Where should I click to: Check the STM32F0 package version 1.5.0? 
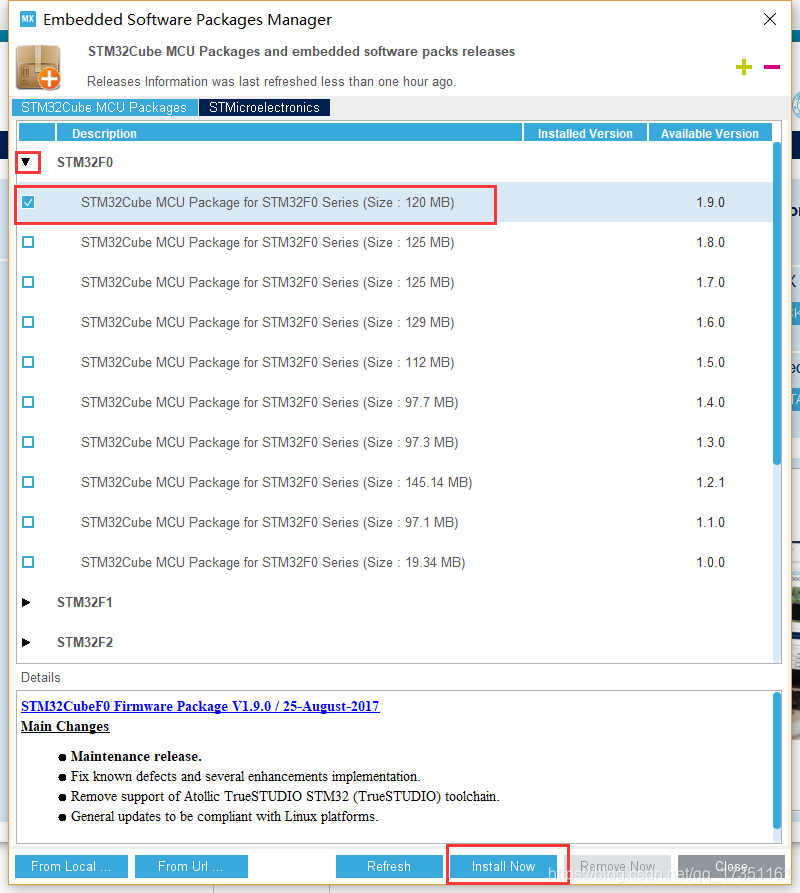point(28,362)
